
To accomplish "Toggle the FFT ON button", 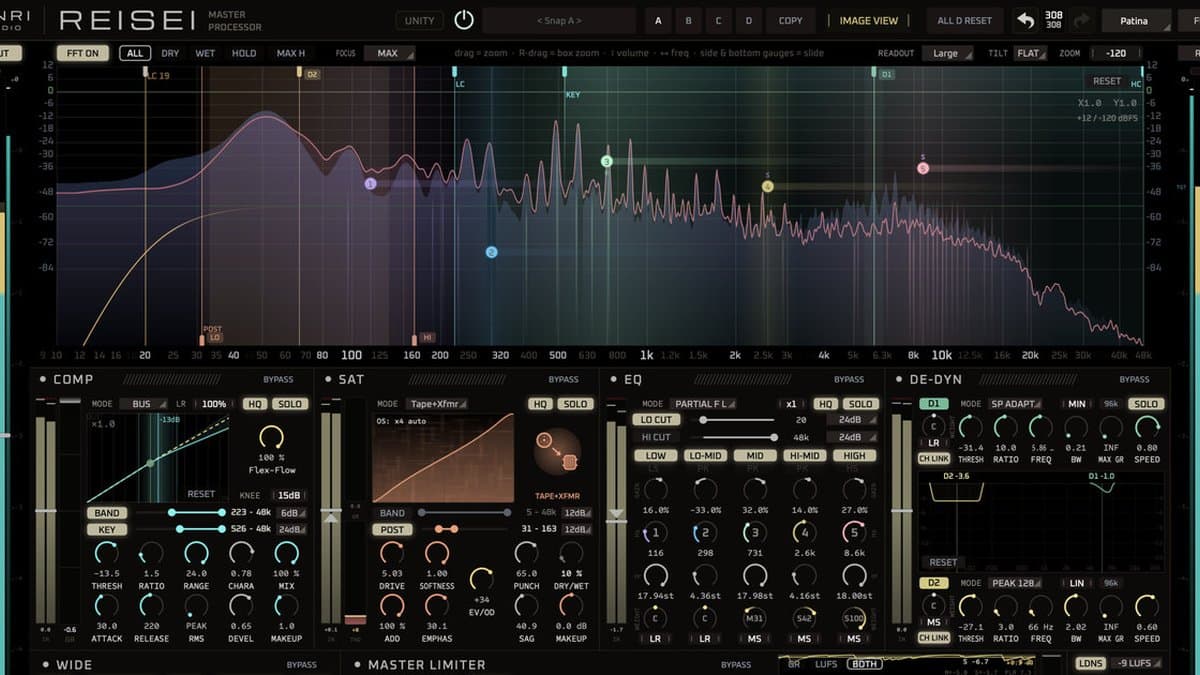I will coord(83,53).
